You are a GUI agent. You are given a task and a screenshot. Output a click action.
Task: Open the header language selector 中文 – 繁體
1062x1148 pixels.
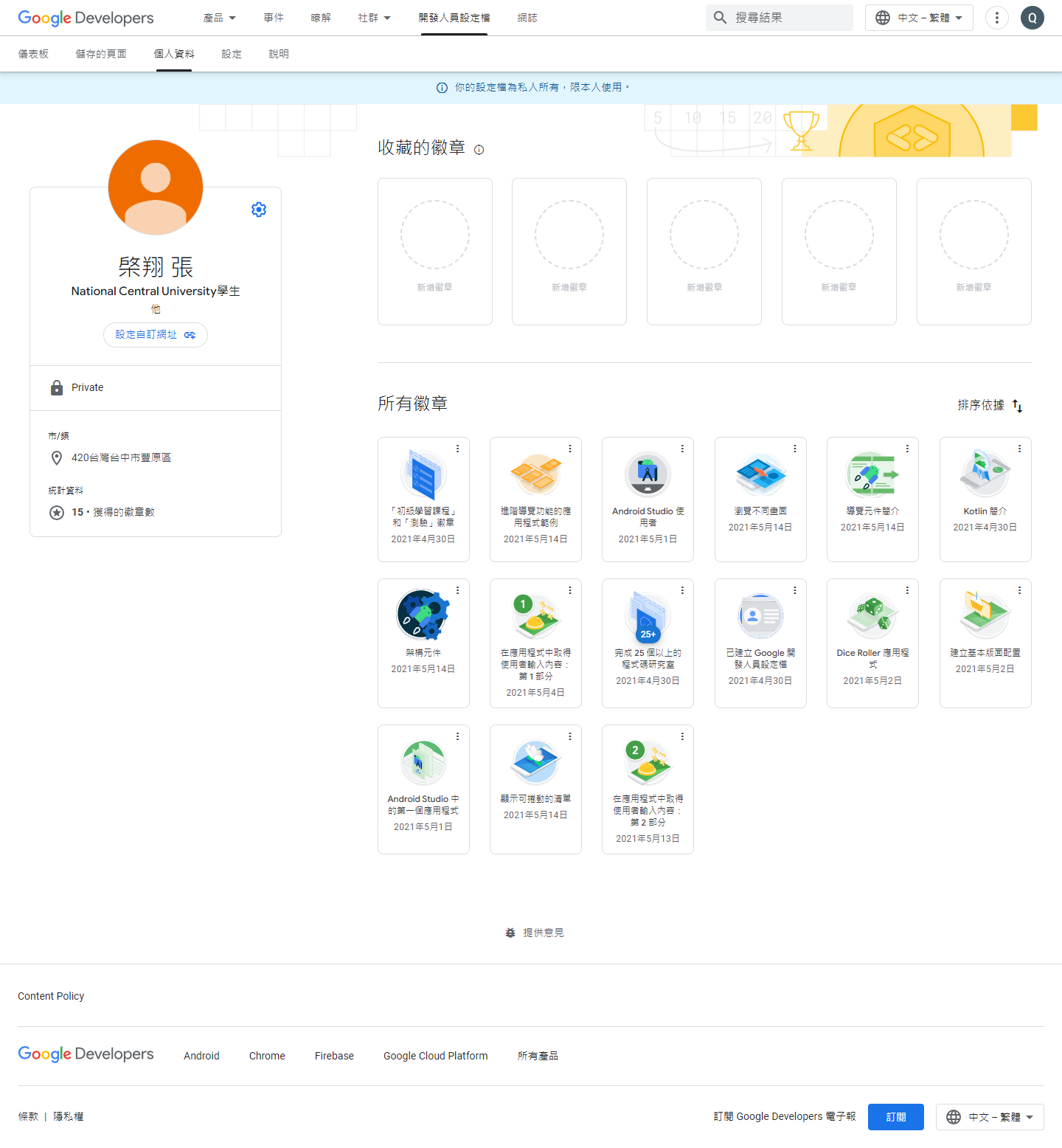919,18
